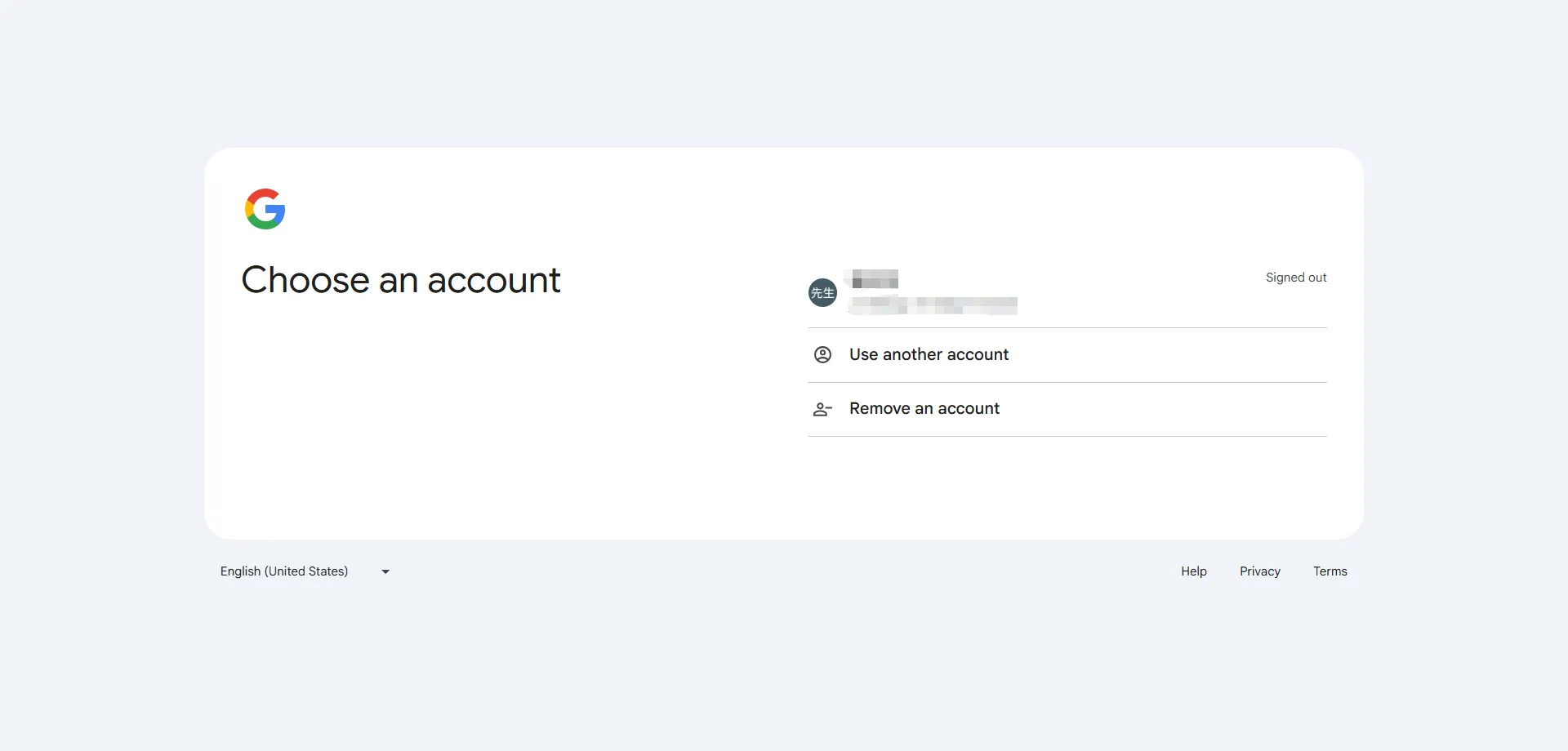The image size is (1568, 751).
Task: Choose Use another account
Action: (x=929, y=354)
